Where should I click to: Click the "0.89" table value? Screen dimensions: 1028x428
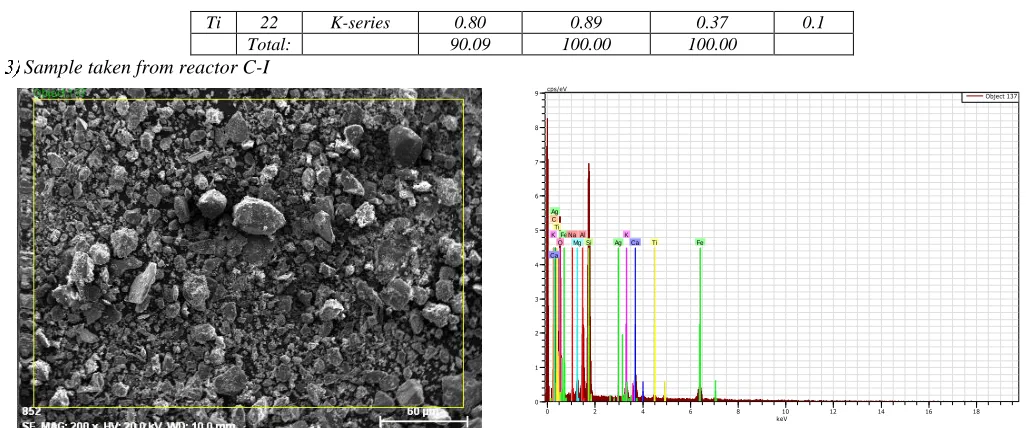(x=586, y=22)
